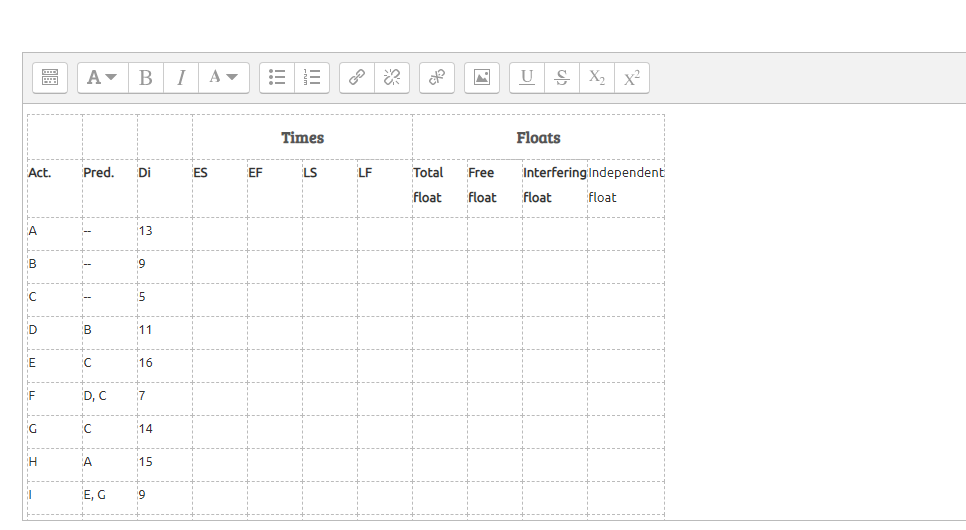Click the duration 11 cell

pyautogui.click(x=164, y=333)
